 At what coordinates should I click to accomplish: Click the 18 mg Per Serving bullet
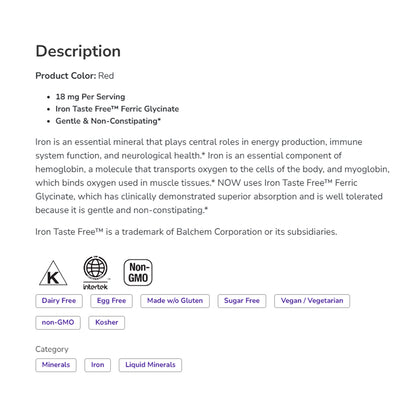90,97
